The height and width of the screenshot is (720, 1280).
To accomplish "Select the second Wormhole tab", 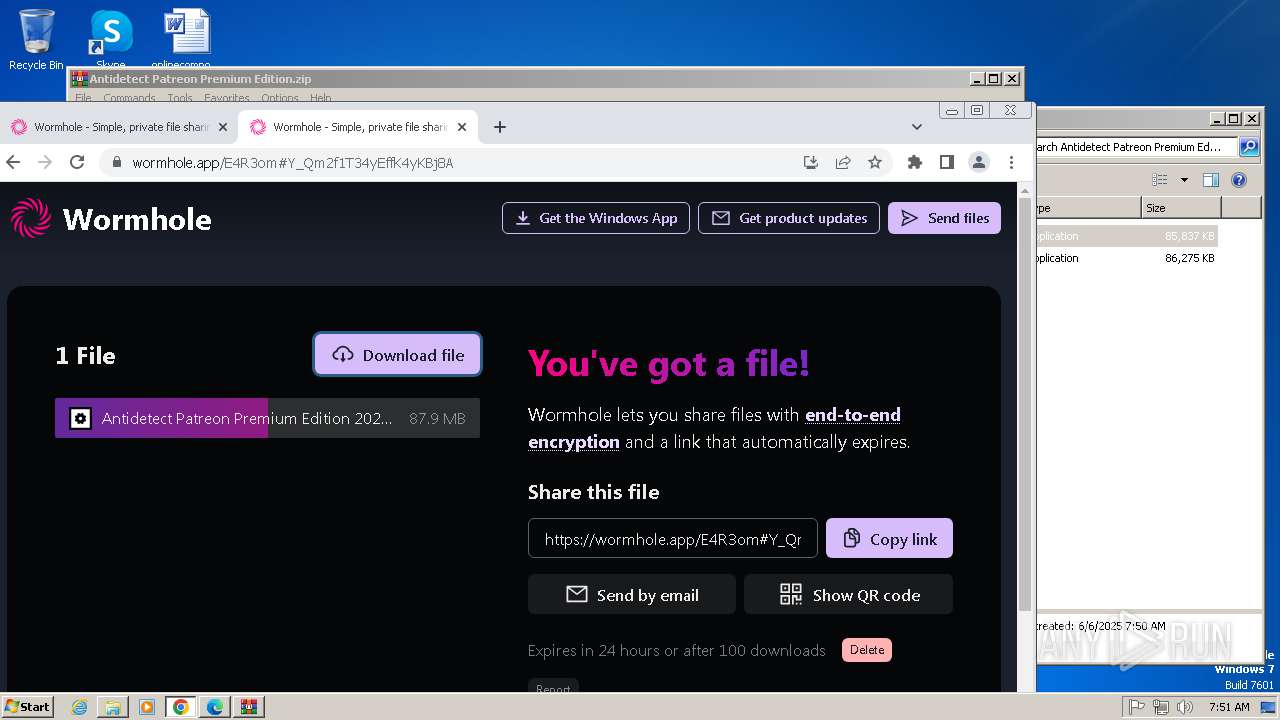I will pos(358,127).
